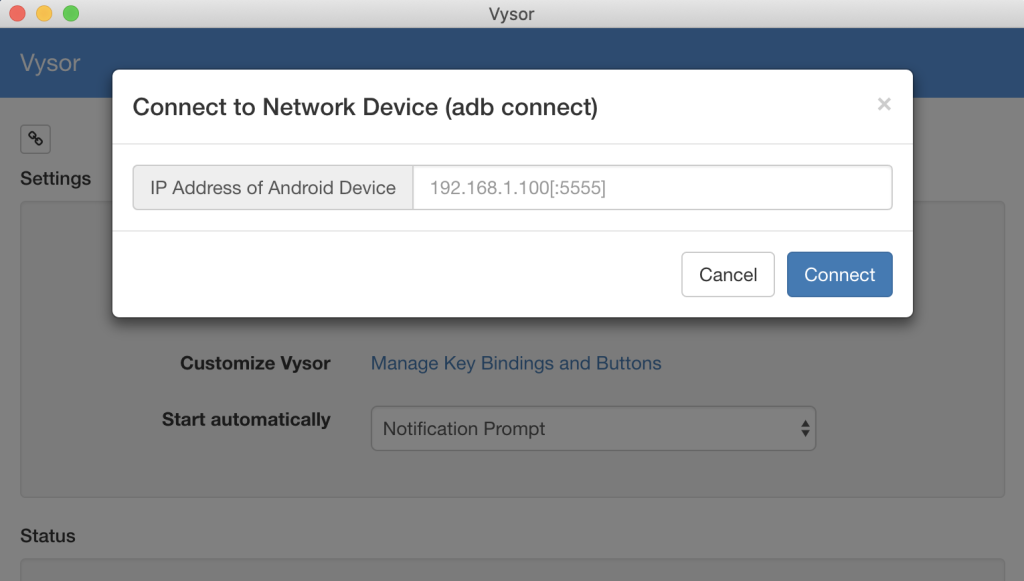Cancel the adb connect dialog
The image size is (1024, 581).
pyautogui.click(x=728, y=274)
